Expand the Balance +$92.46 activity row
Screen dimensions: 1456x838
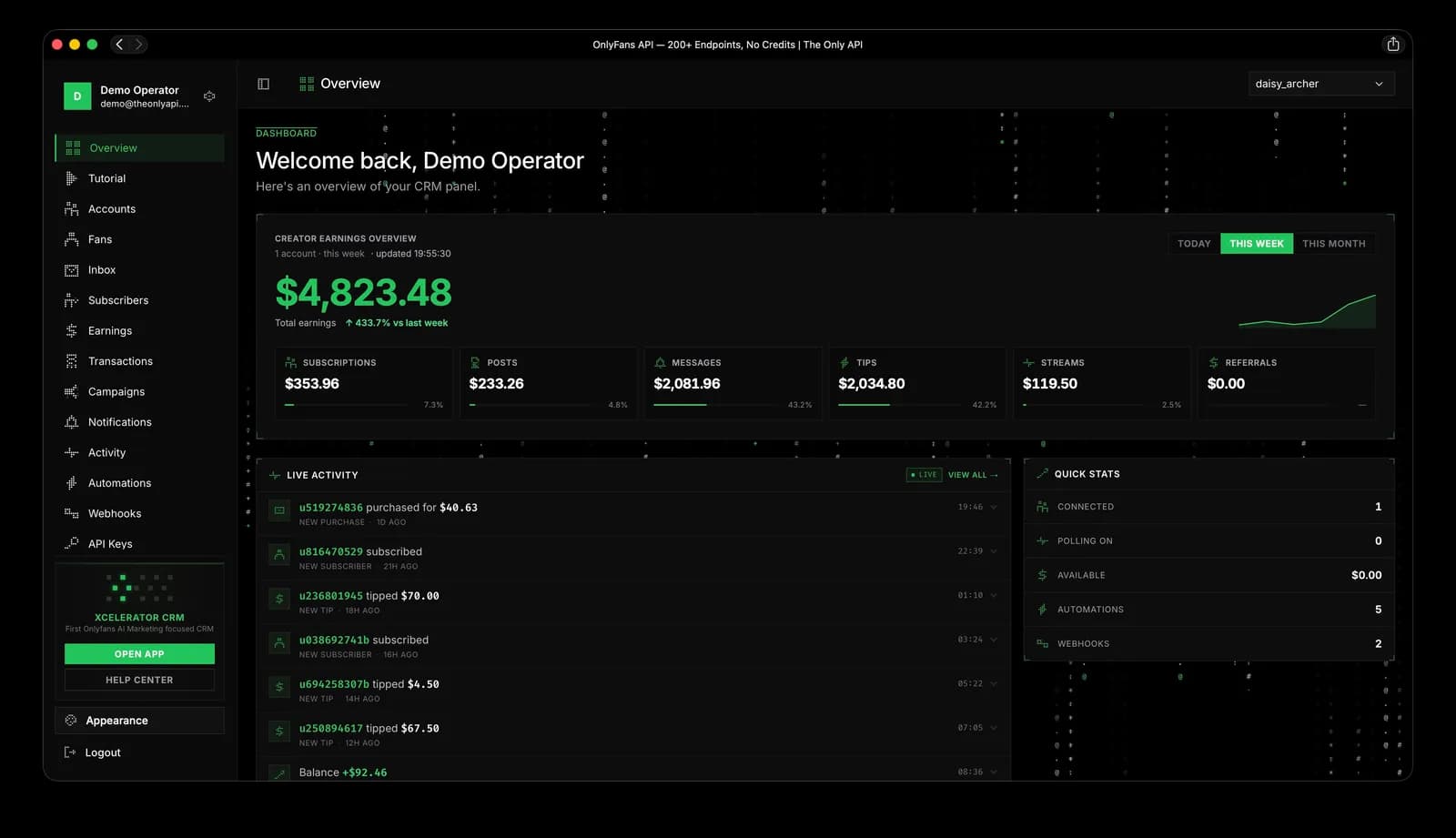coord(993,772)
